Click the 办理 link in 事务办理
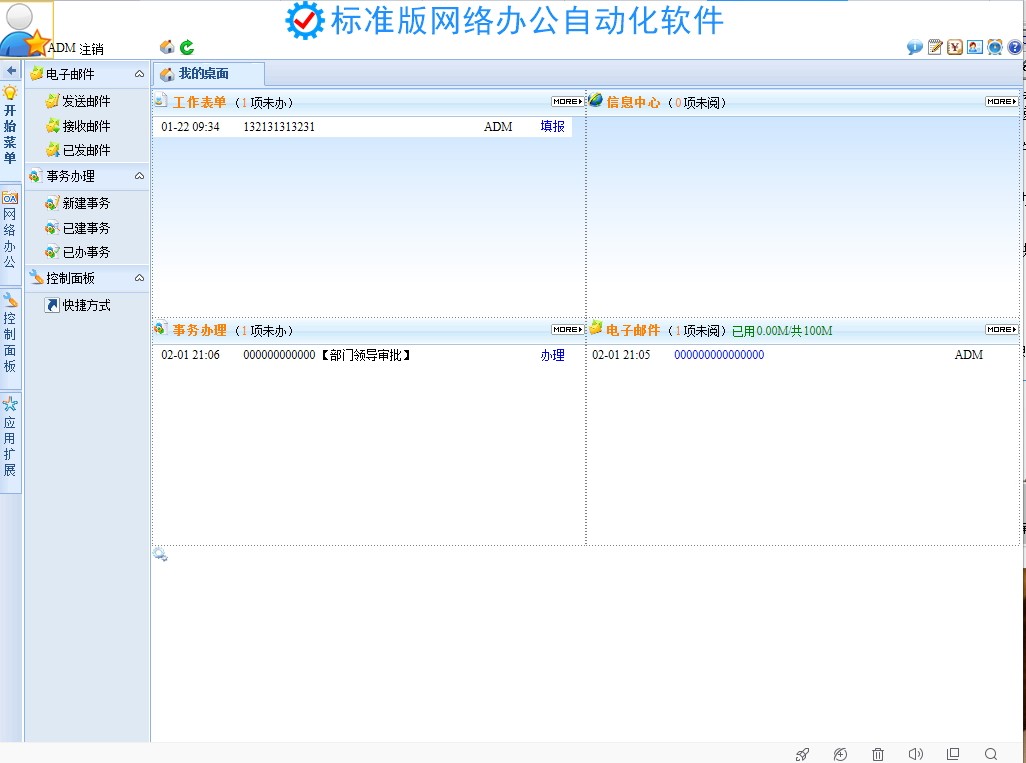This screenshot has height=763, width=1026. point(552,355)
